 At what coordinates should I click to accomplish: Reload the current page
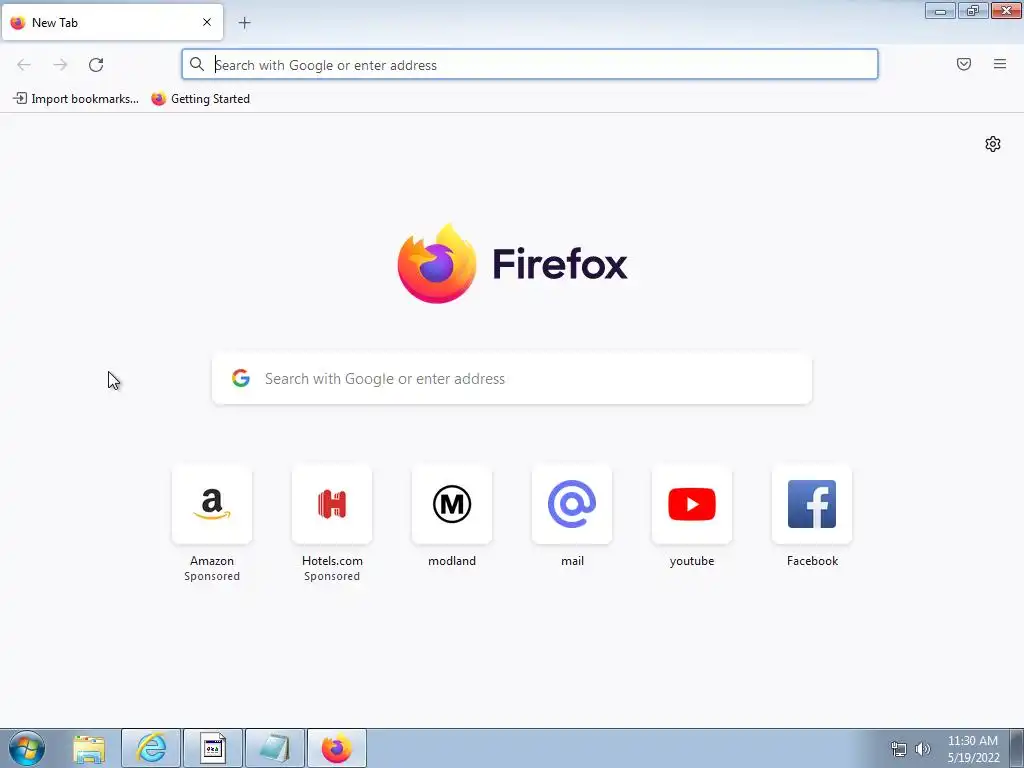click(x=96, y=65)
